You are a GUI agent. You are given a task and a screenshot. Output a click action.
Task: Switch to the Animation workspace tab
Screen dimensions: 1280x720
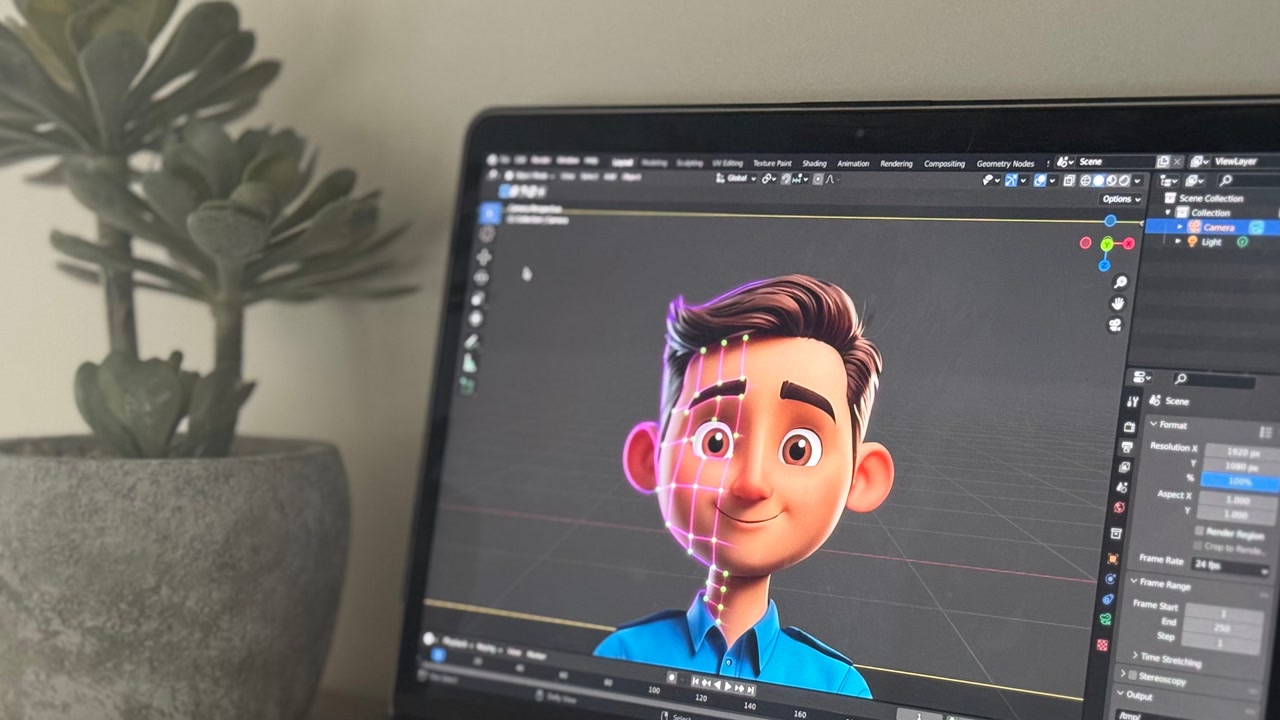[x=853, y=163]
